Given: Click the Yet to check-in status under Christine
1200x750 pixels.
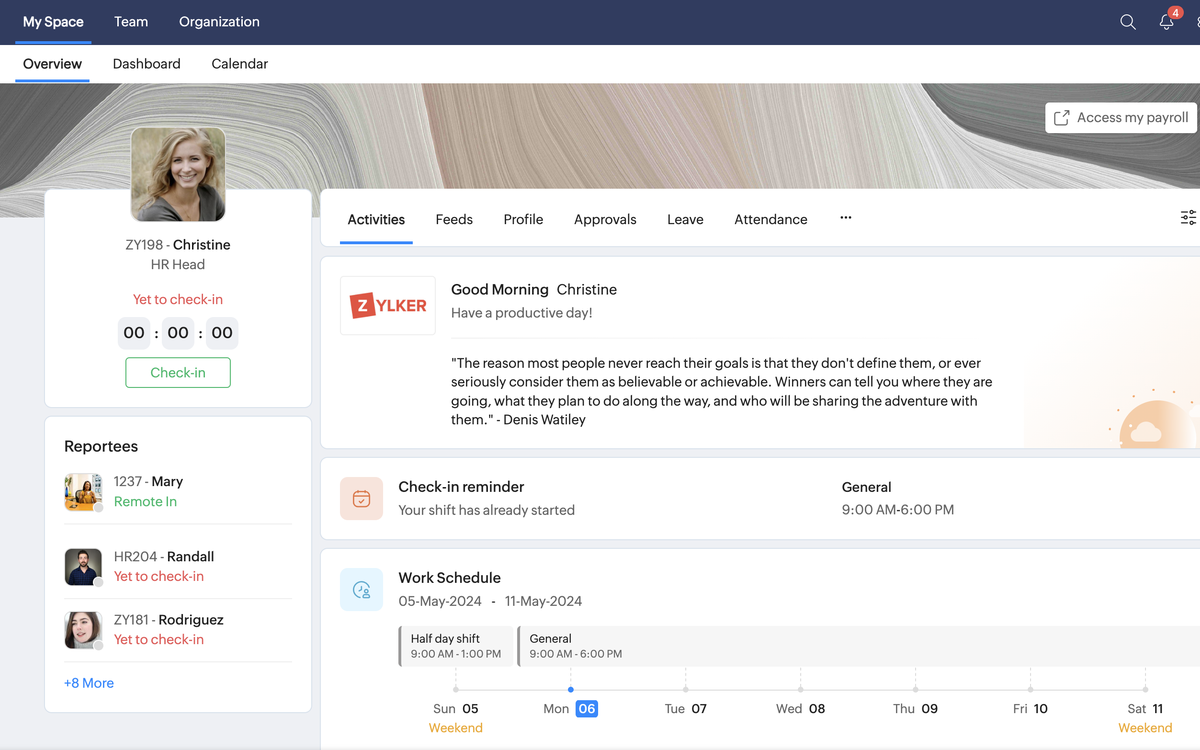Looking at the screenshot, I should [x=178, y=299].
